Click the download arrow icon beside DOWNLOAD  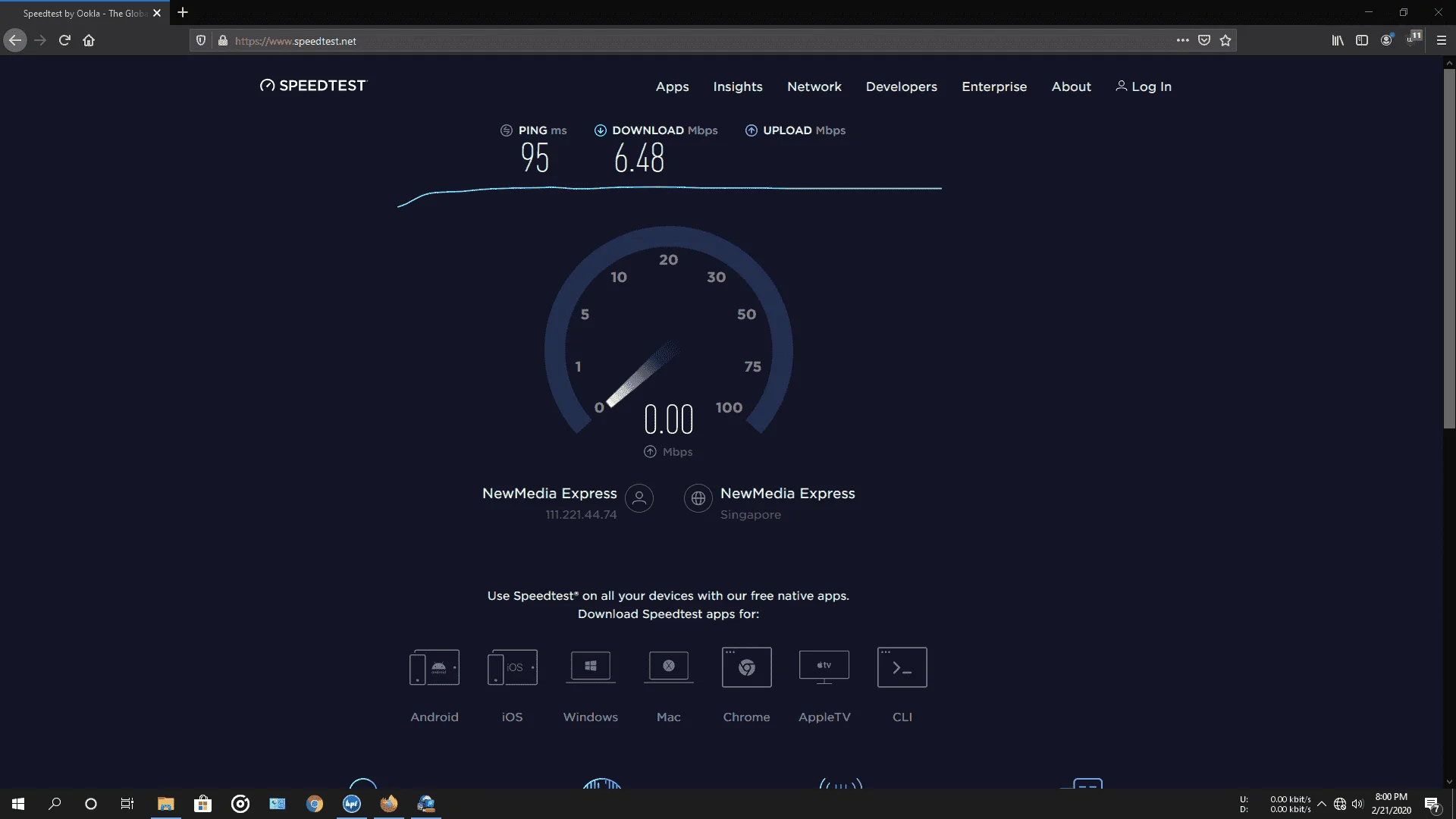(600, 130)
